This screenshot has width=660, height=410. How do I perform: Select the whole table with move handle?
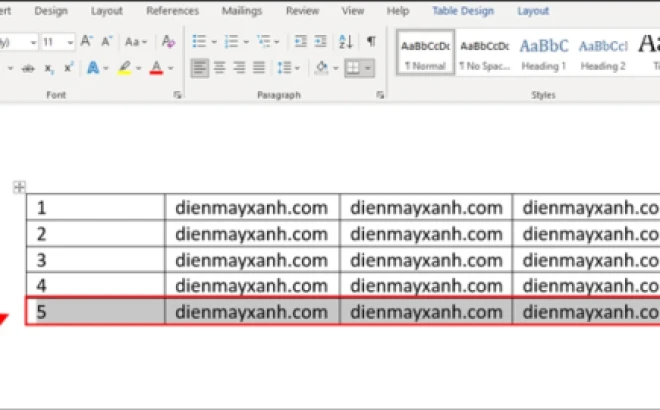pyautogui.click(x=19, y=186)
